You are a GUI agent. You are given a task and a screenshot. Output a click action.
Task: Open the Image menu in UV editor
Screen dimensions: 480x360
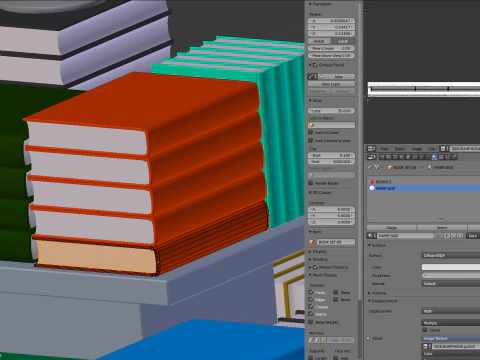(417, 149)
